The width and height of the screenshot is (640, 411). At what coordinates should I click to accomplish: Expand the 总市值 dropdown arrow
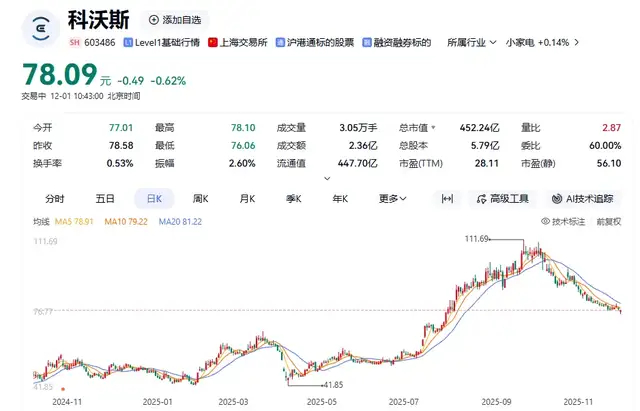pyautogui.click(x=434, y=128)
